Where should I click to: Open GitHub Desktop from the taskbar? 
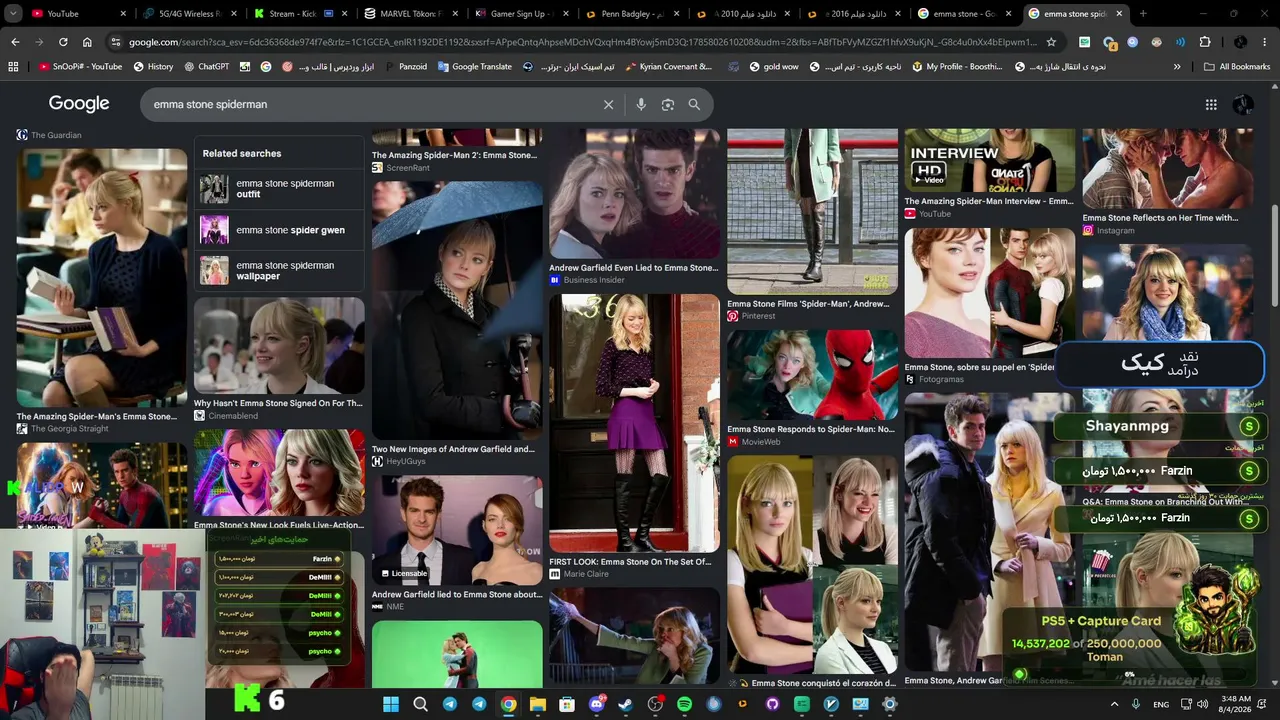pyautogui.click(x=773, y=704)
